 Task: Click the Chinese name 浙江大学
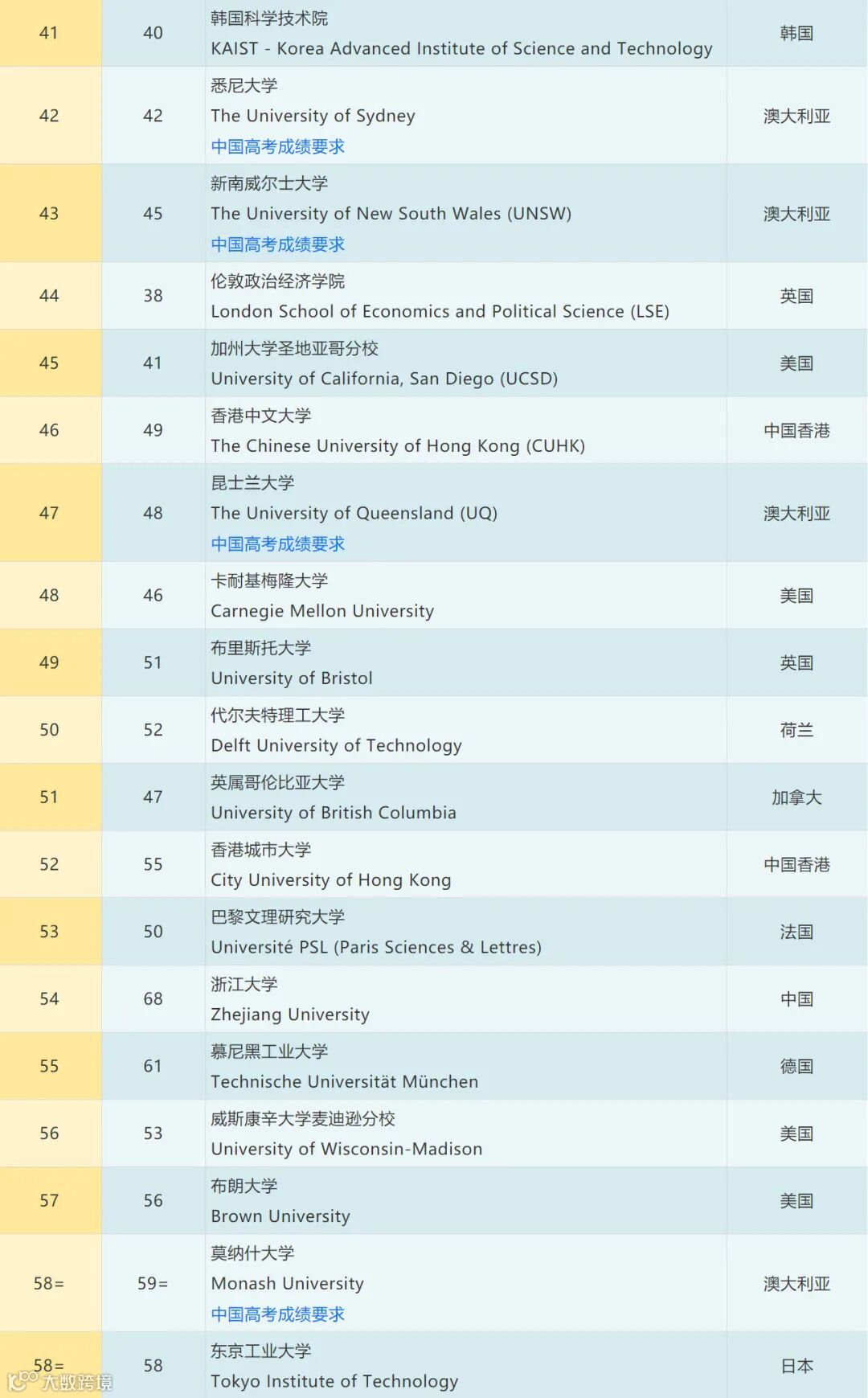tap(244, 984)
